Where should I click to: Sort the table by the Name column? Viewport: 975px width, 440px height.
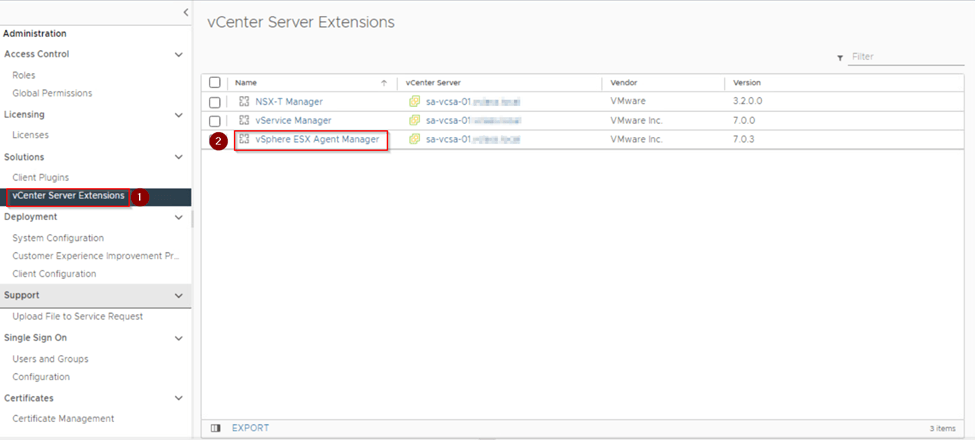pos(246,83)
